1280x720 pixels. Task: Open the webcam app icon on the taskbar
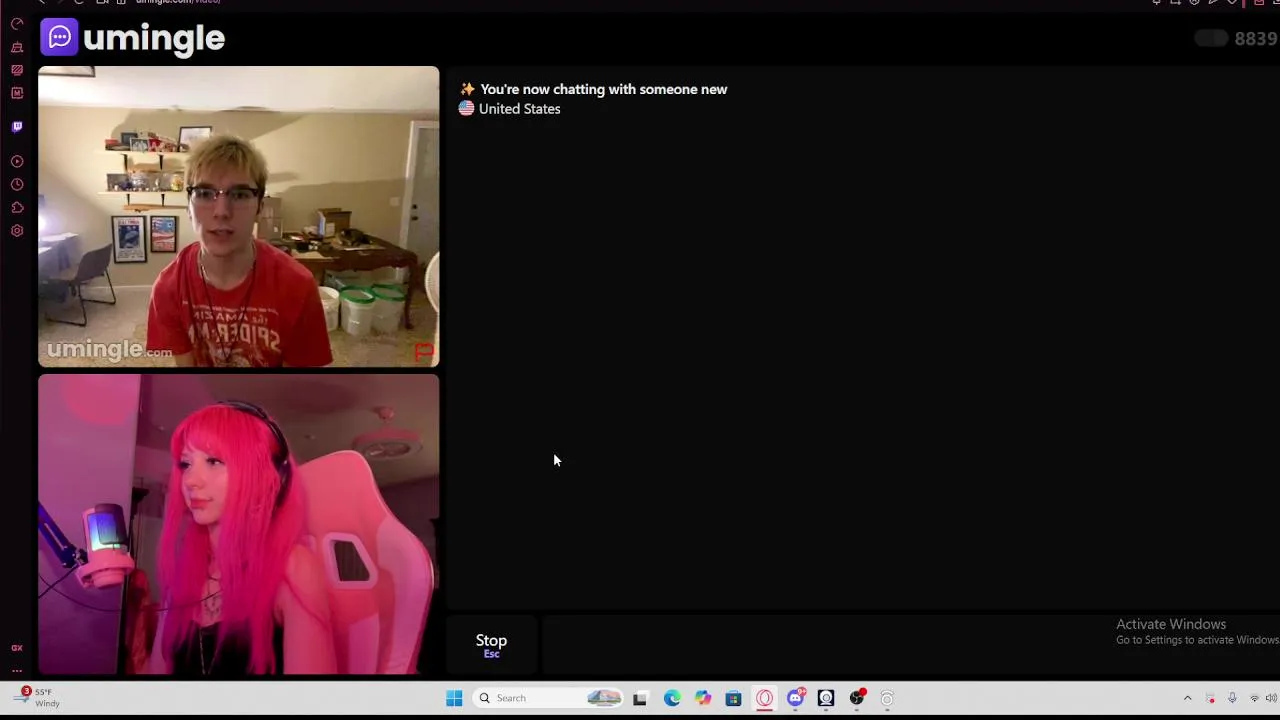826,698
